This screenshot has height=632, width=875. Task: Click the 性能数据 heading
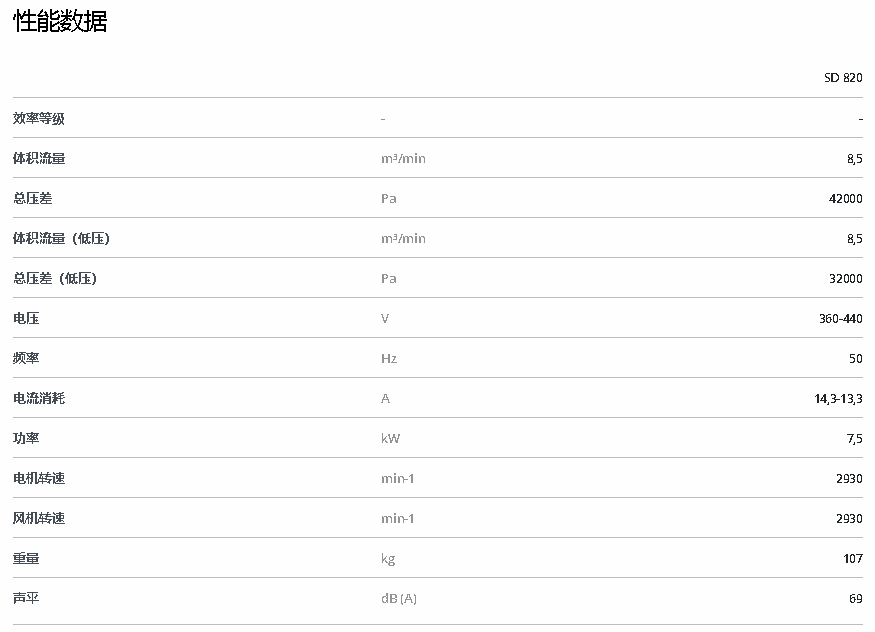pyautogui.click(x=60, y=22)
